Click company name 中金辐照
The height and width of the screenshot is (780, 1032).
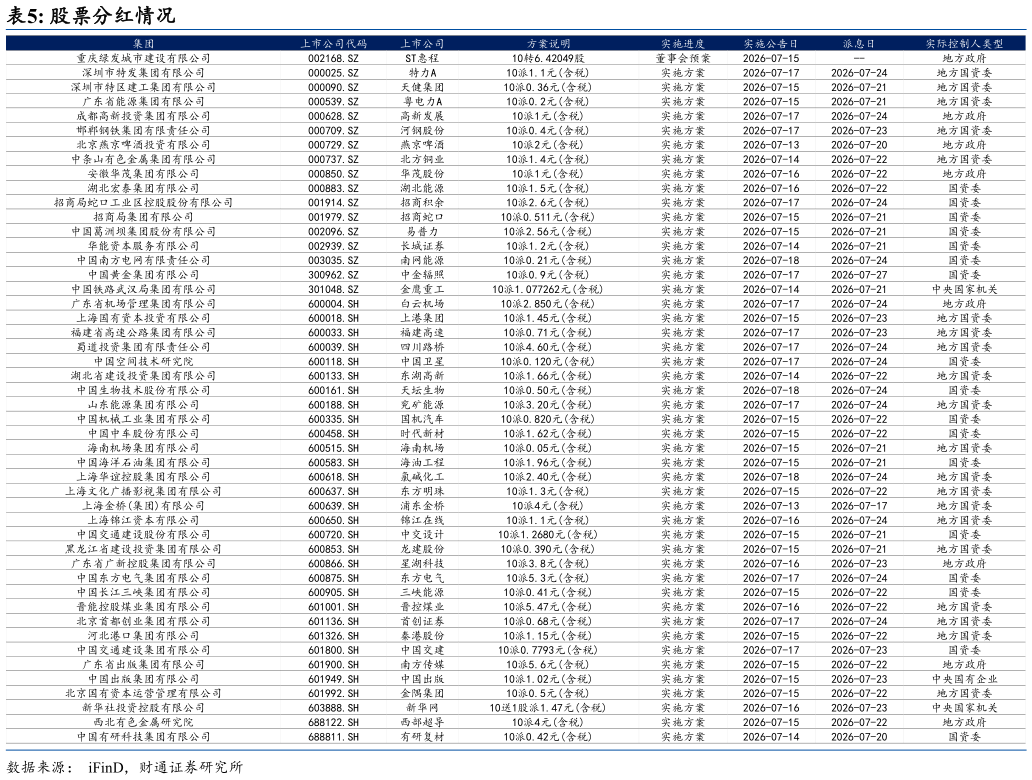tap(423, 274)
